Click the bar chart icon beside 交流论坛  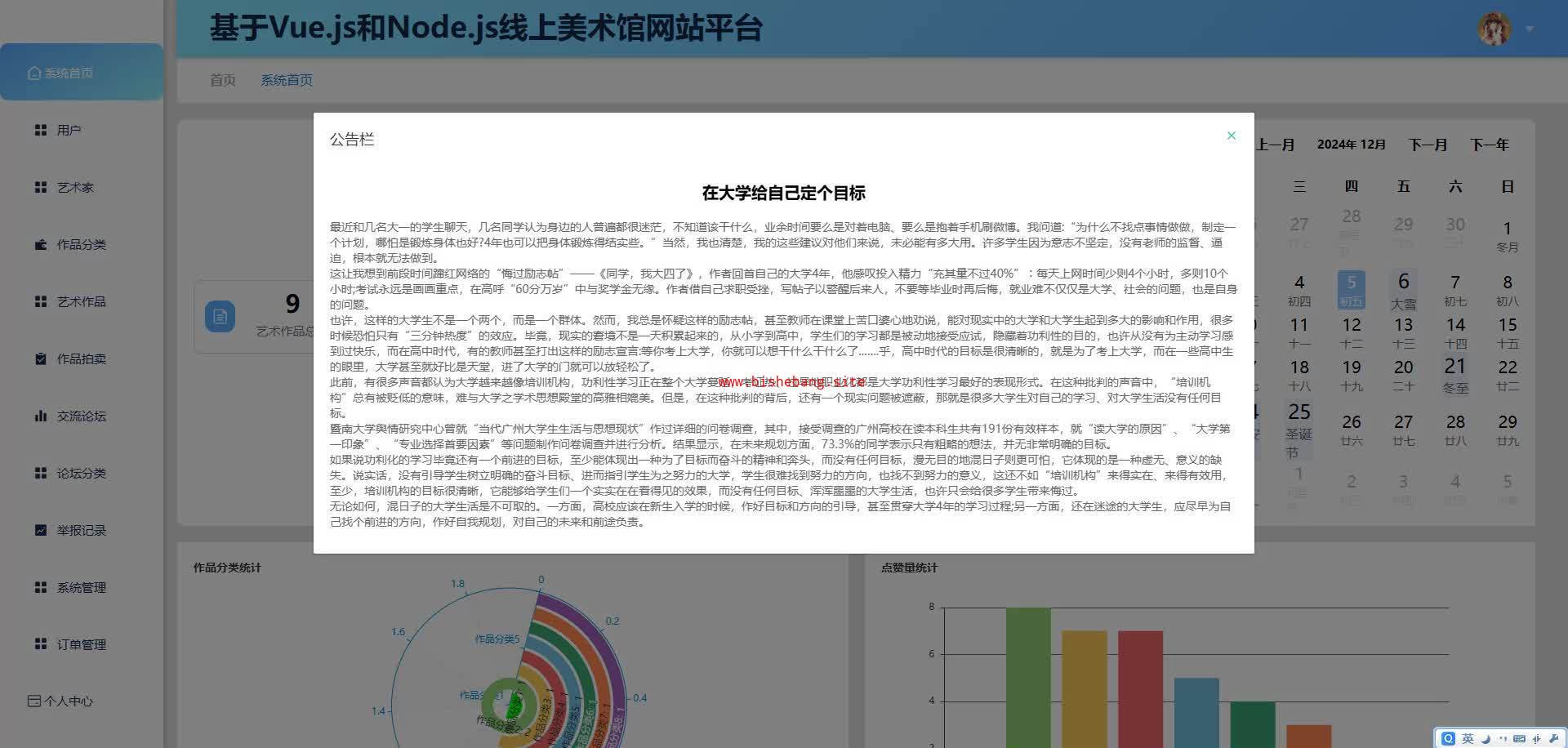point(41,416)
